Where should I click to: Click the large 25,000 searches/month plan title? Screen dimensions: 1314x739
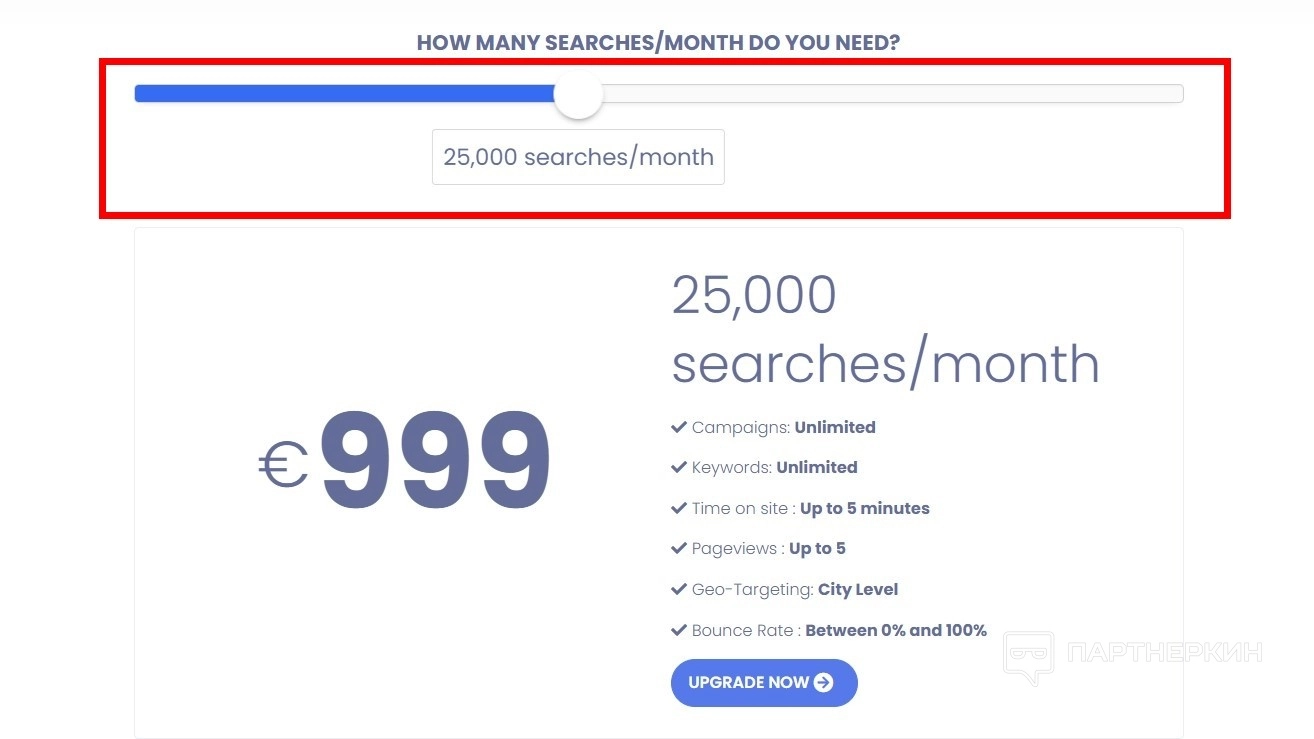[x=884, y=329]
